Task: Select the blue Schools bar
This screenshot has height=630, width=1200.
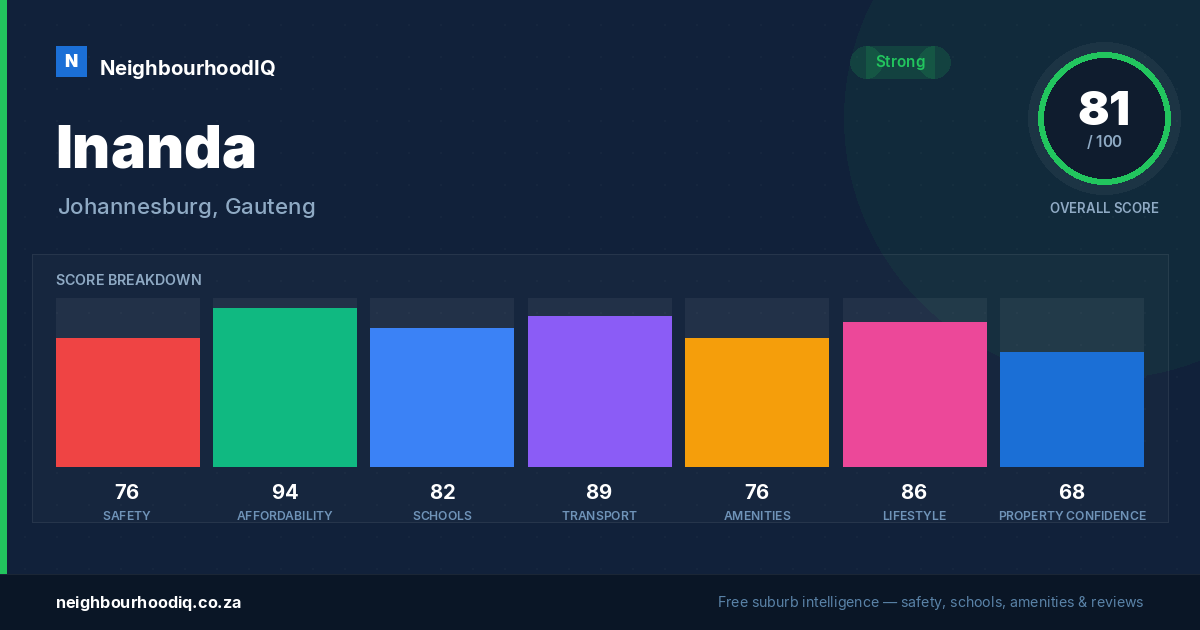Action: pos(442,397)
